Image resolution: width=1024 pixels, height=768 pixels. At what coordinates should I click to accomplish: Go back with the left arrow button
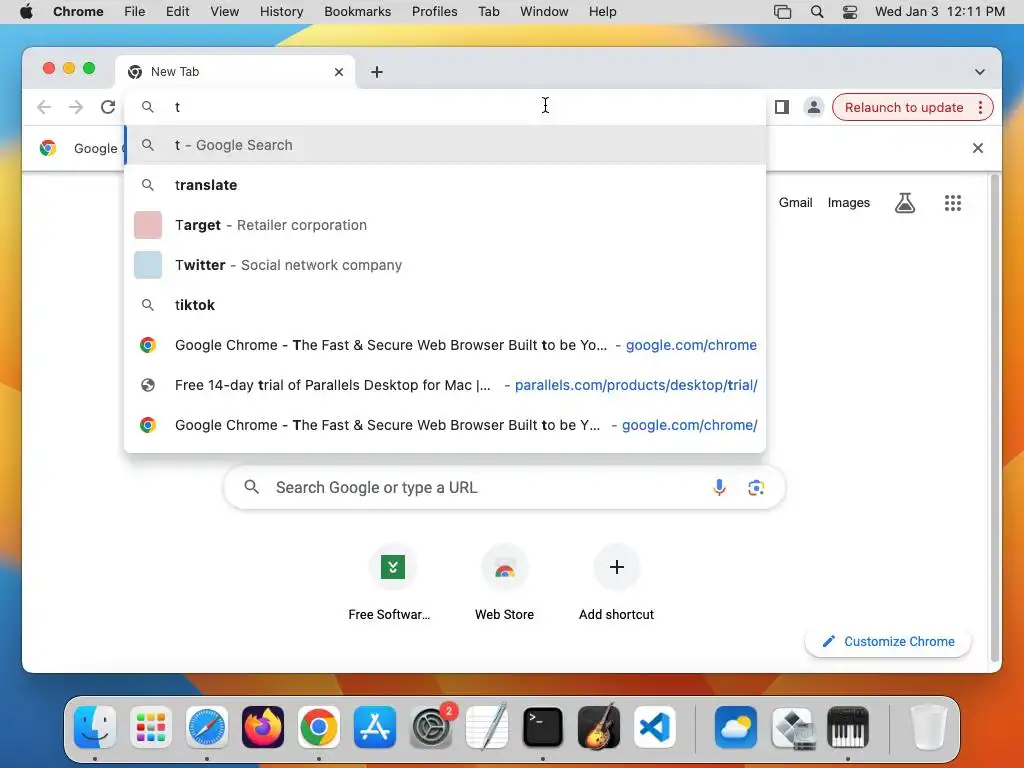(x=44, y=107)
